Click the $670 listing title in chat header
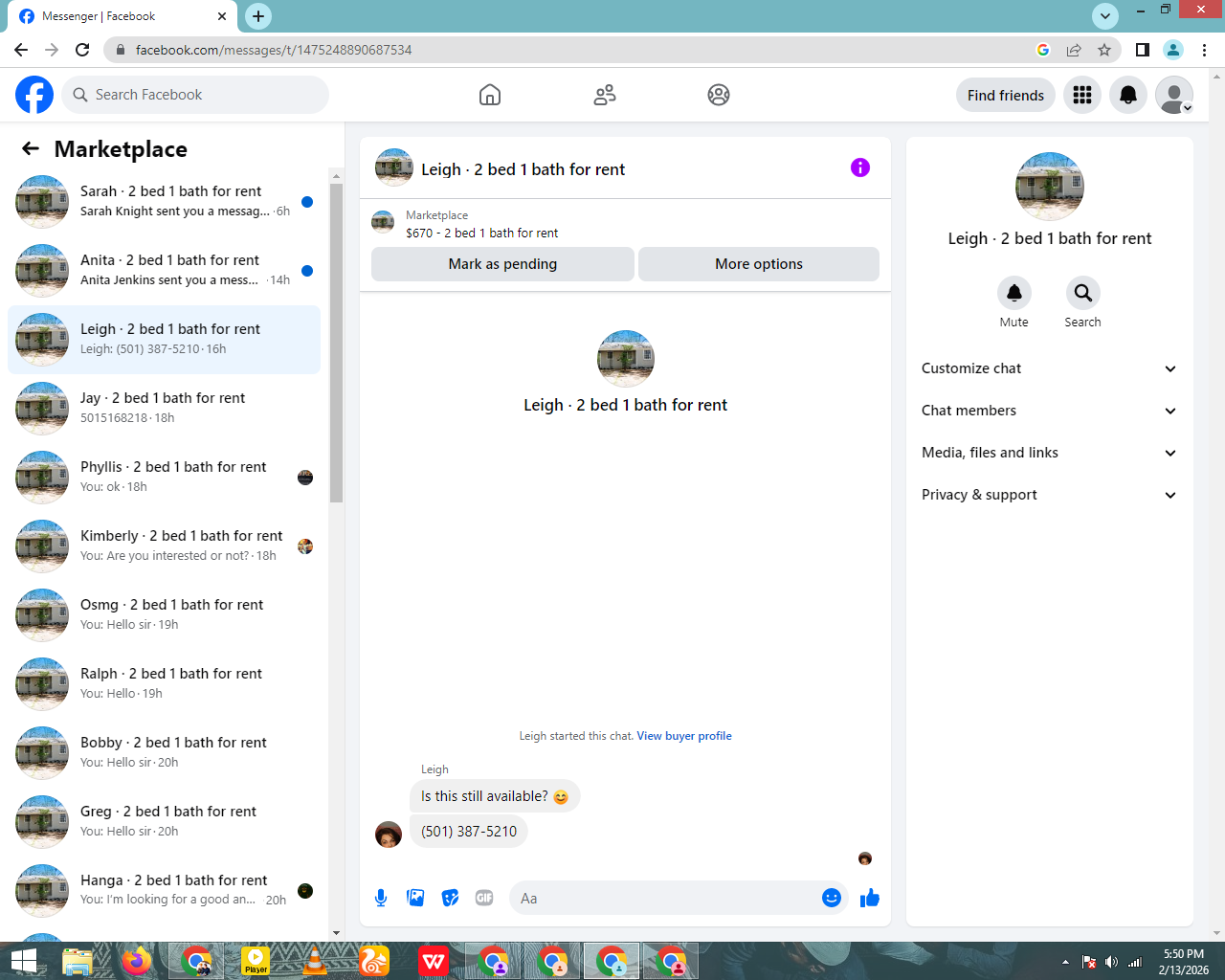Screen dimensions: 1225x980 click(481, 233)
